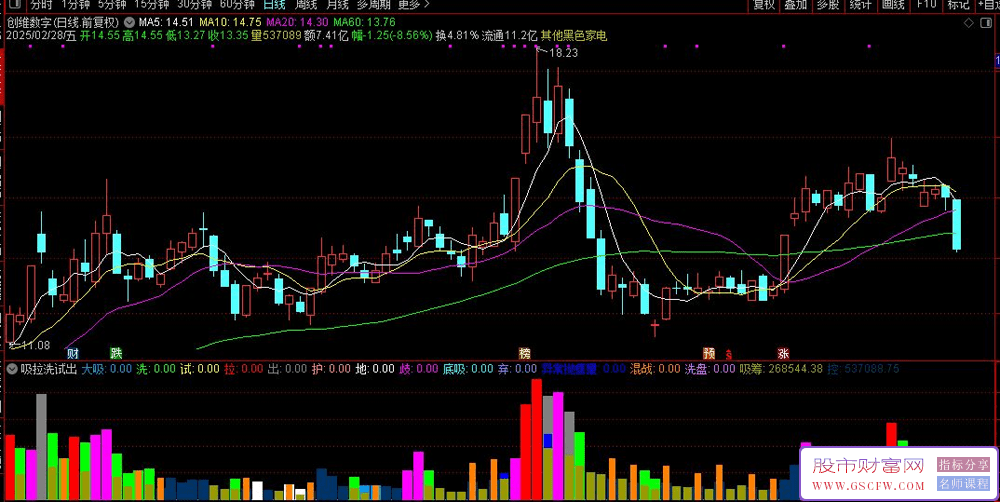The image size is (1000, 502).
Task: Open the F10 company info
Action: 926,4
